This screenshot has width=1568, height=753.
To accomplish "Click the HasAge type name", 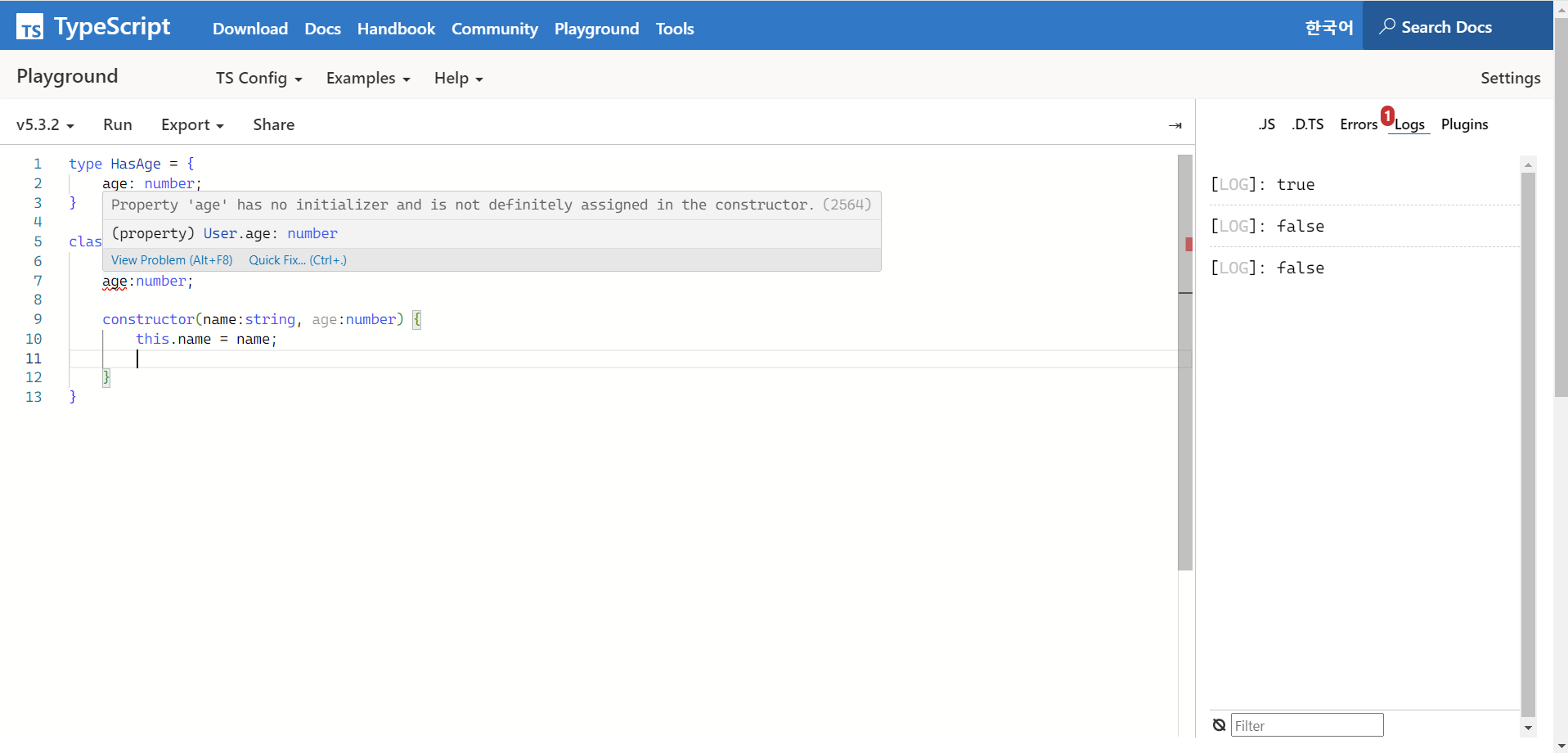I will (136, 164).
